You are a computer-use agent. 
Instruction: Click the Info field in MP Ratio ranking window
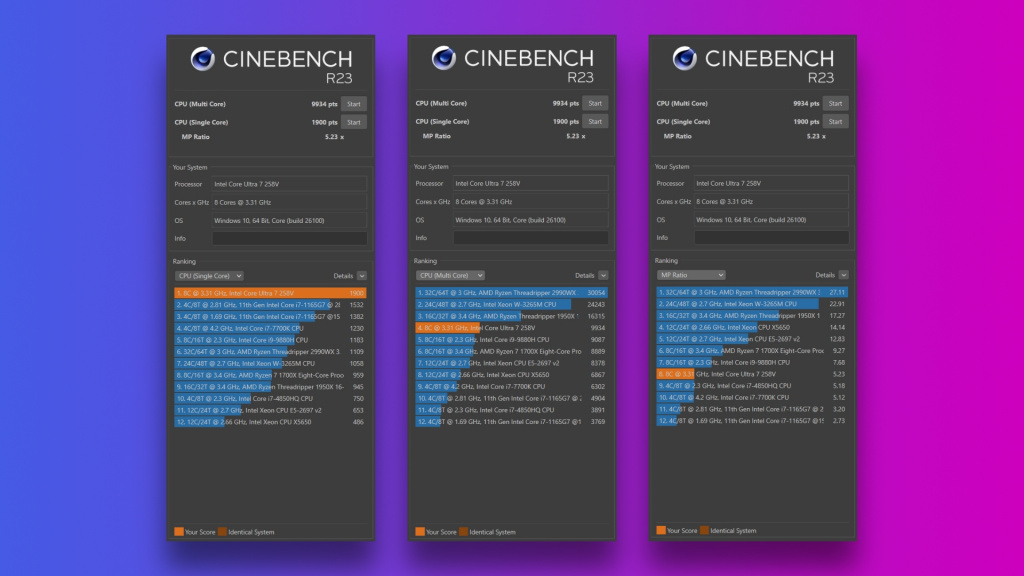[x=771, y=238]
